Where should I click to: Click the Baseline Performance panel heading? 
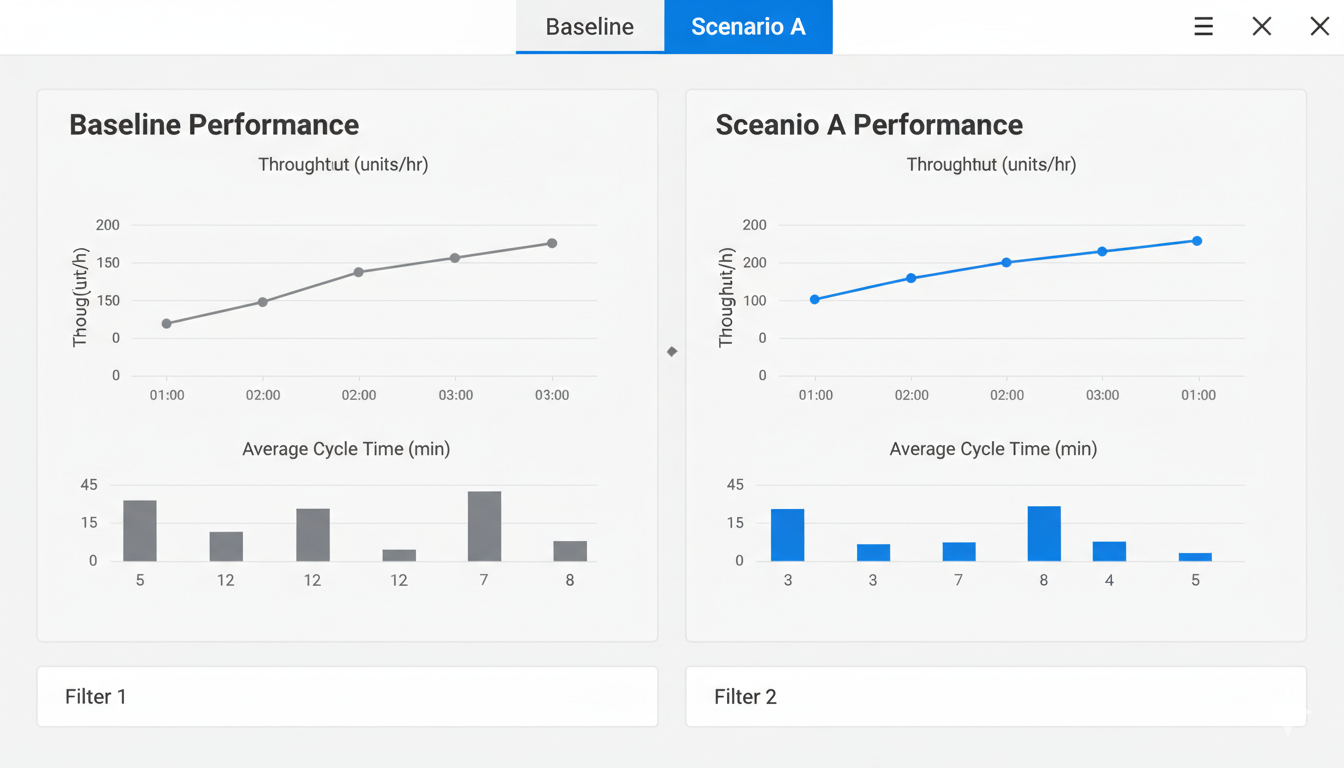click(x=214, y=125)
